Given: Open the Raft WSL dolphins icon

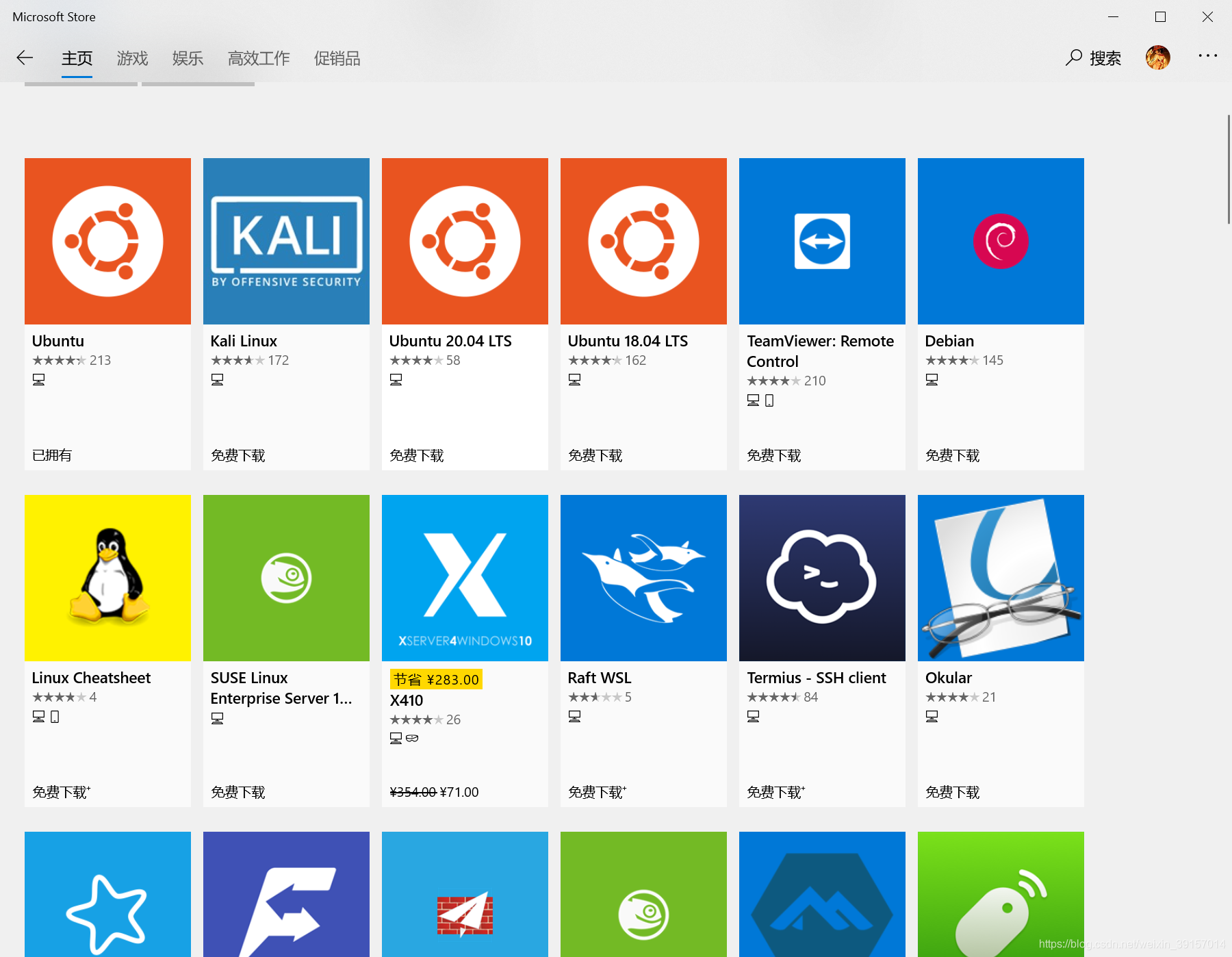Looking at the screenshot, I should 643,578.
